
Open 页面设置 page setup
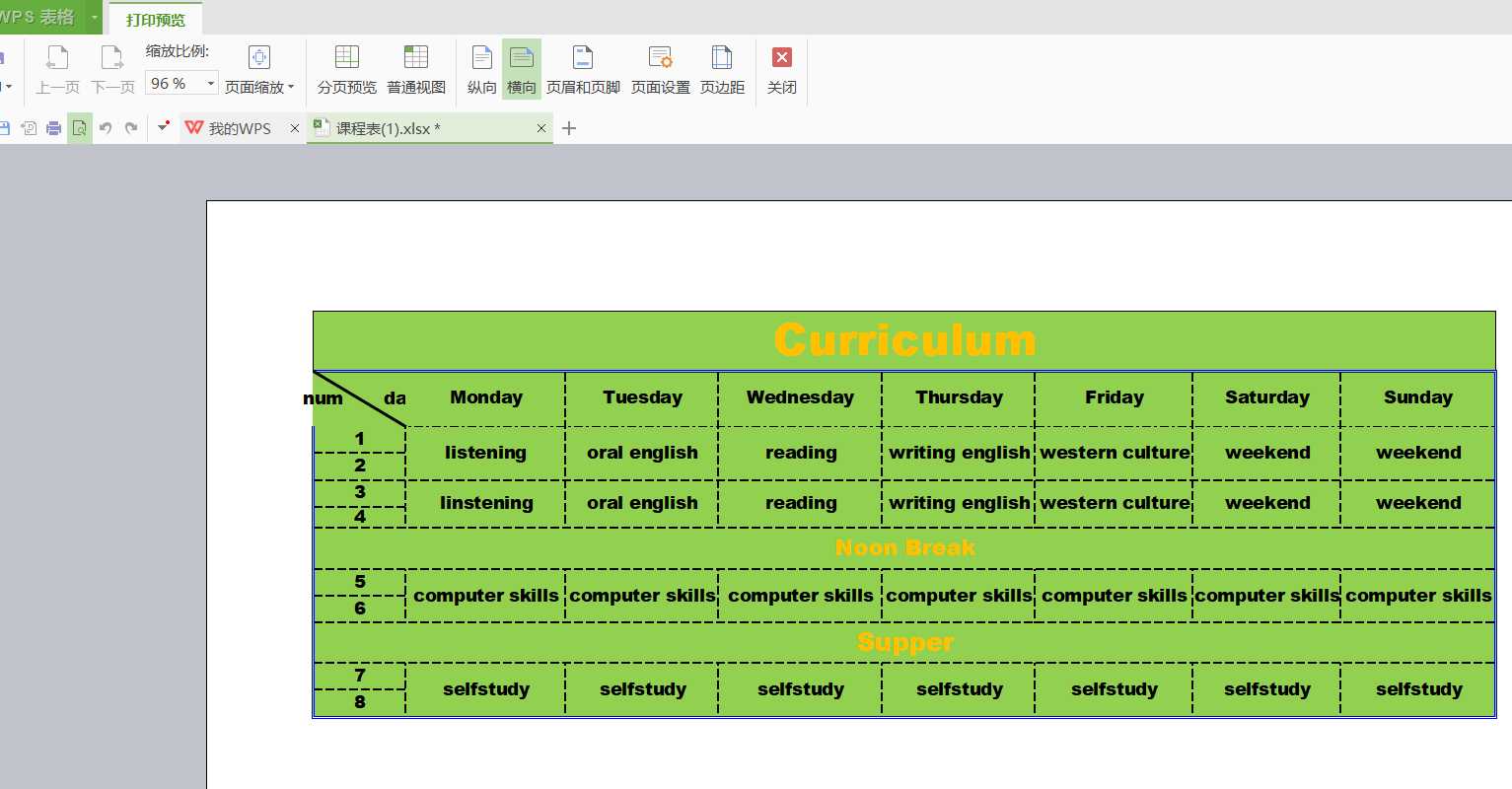point(661,70)
